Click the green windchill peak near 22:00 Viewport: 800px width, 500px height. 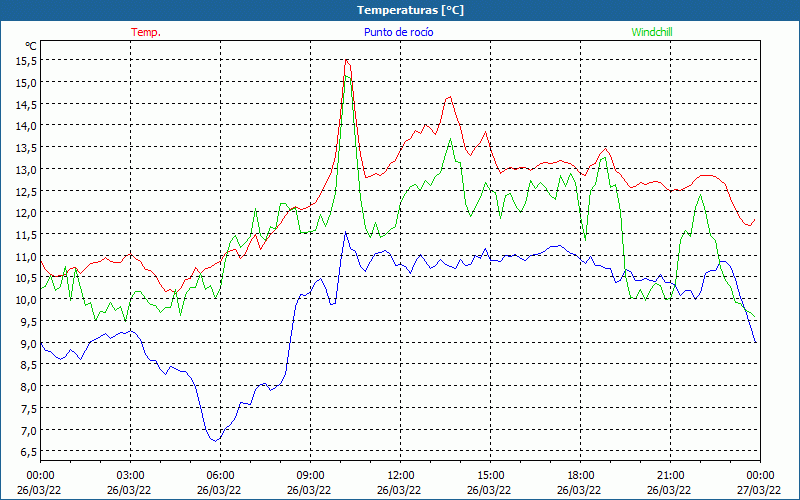tap(701, 195)
